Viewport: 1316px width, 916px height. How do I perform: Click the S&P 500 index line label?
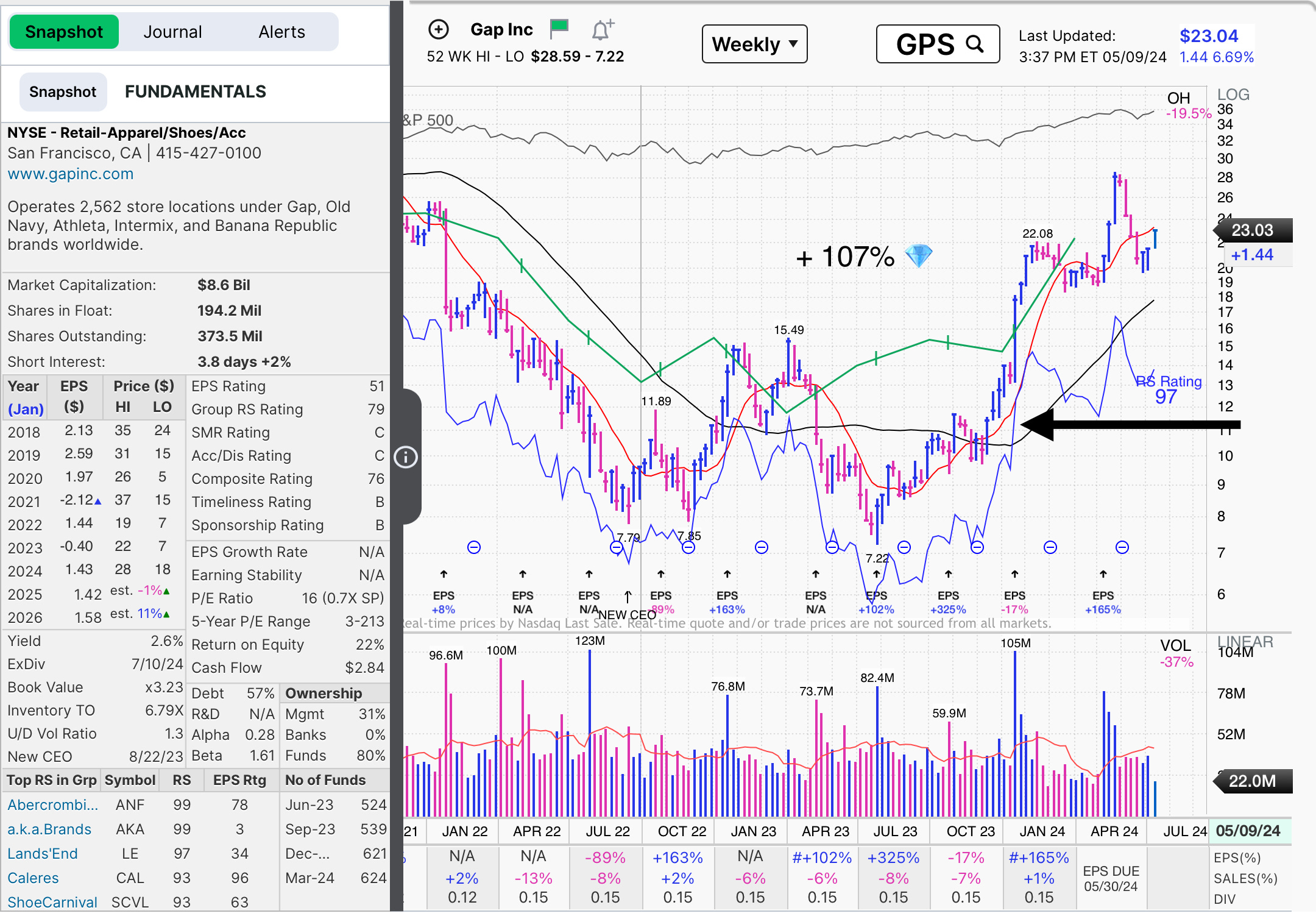(x=428, y=120)
